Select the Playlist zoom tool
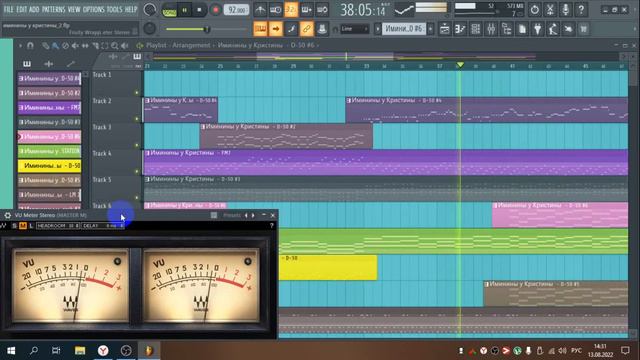640x360 pixels. (115, 46)
